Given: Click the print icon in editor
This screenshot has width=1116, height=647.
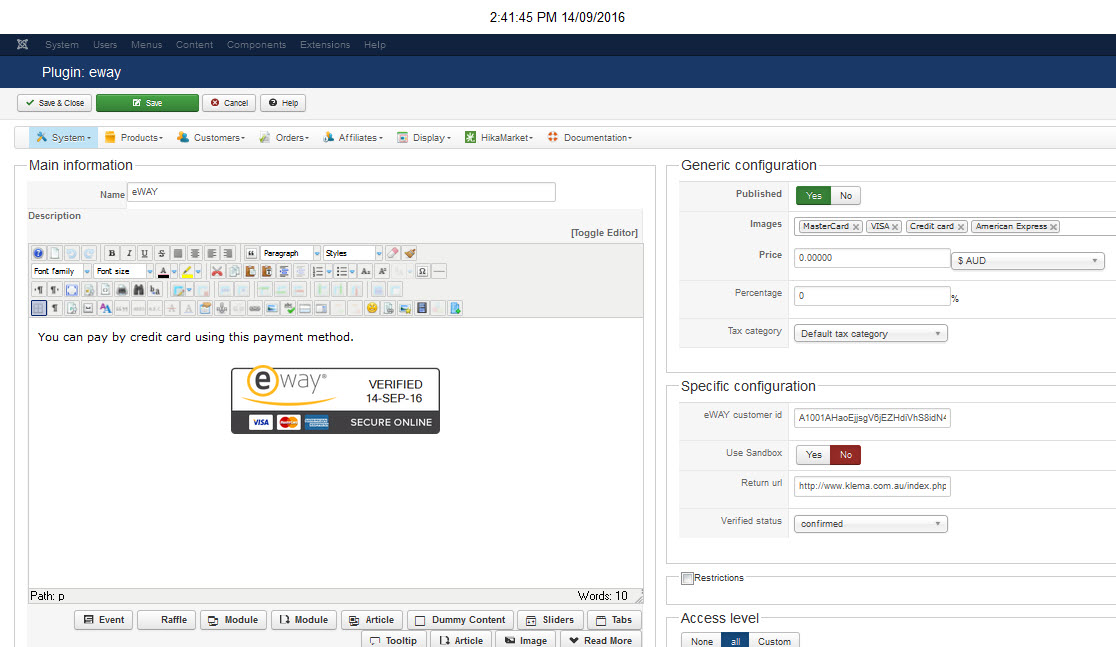Looking at the screenshot, I should click(x=122, y=290).
